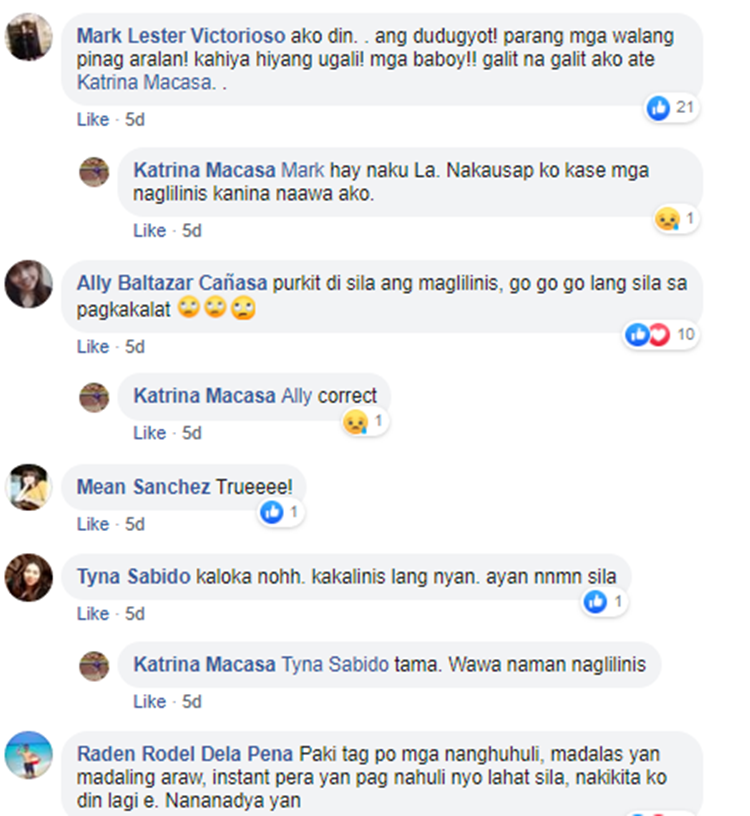Open Mean Sanchez's profile picture

(x=29, y=487)
